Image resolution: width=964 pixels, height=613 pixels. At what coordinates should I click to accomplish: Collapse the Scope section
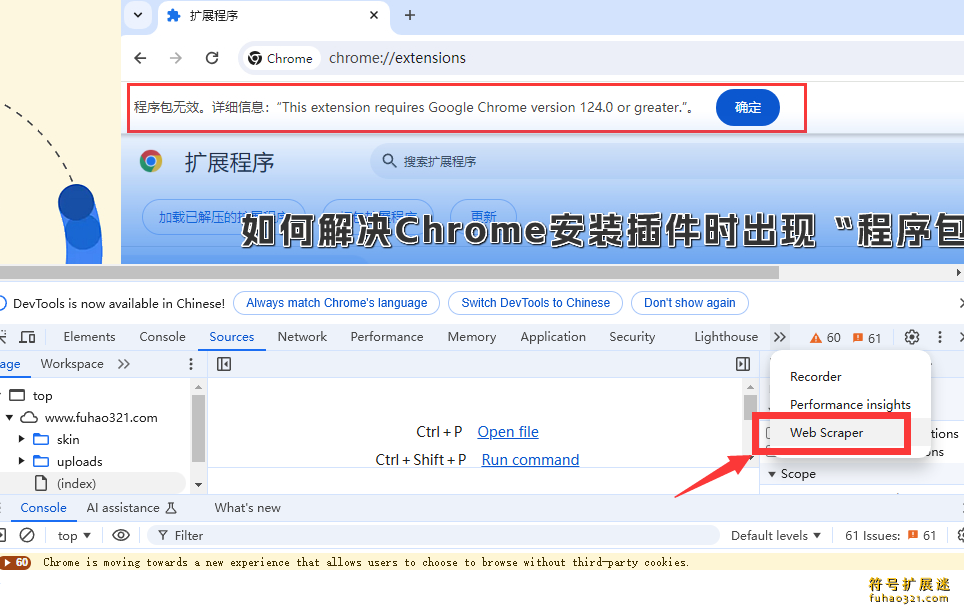click(772, 474)
